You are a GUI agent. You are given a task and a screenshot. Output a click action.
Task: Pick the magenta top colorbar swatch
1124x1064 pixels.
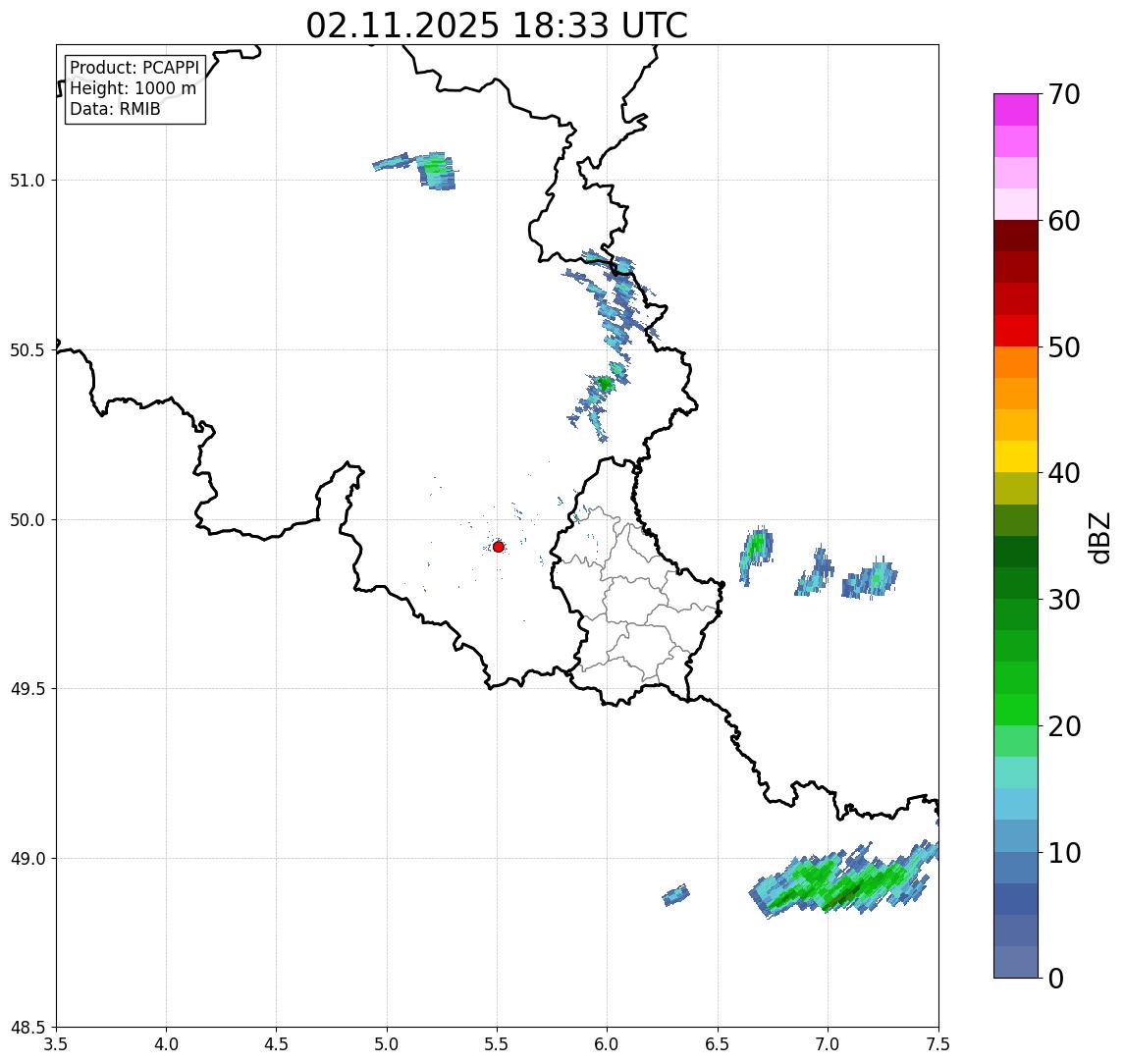click(x=1016, y=110)
